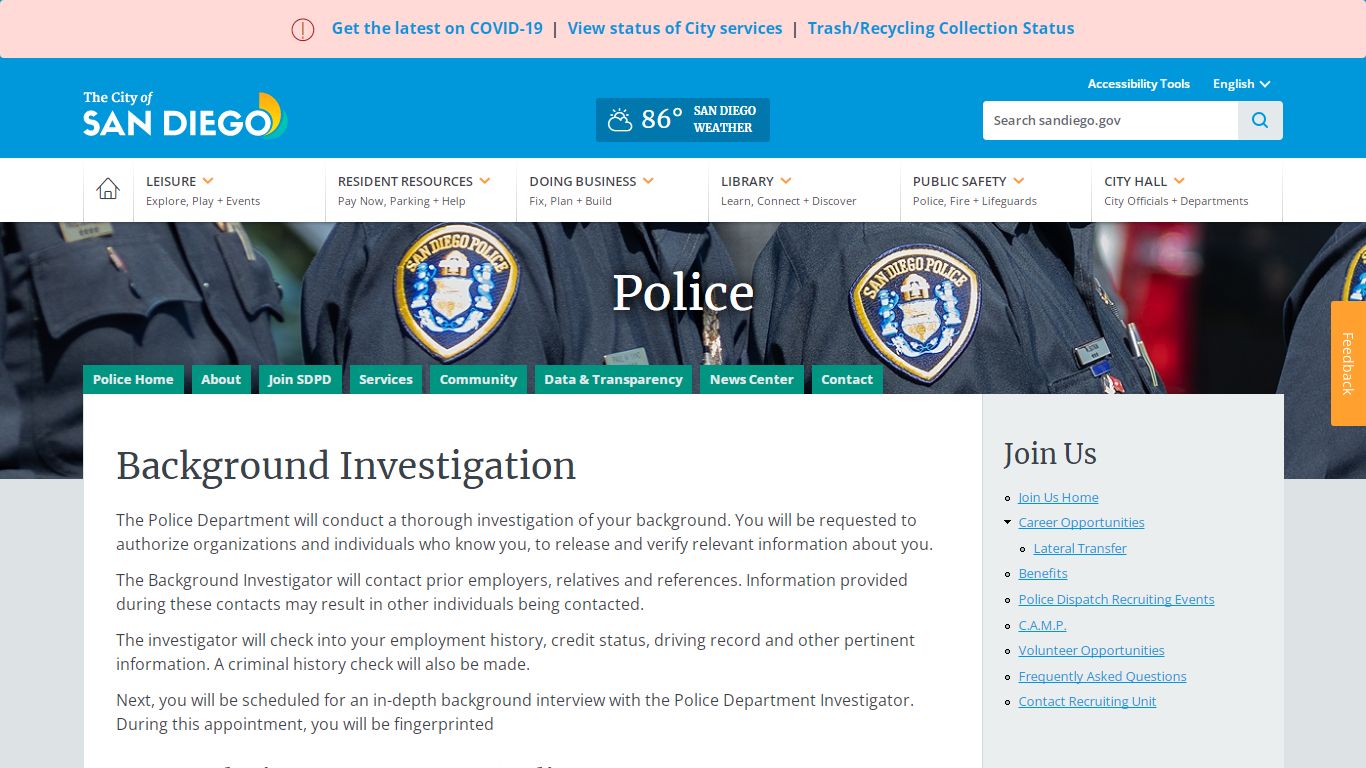Click View status of City services link
Screen dimensions: 1366x768
pyautogui.click(x=675, y=28)
